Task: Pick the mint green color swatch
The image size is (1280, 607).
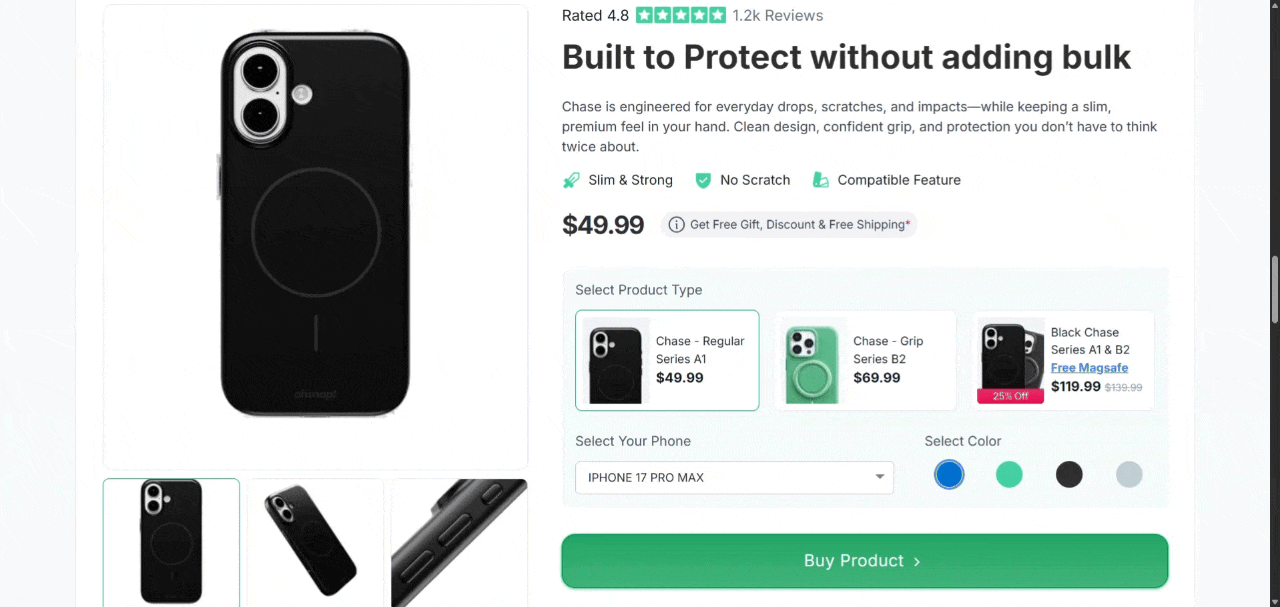Action: [1009, 474]
